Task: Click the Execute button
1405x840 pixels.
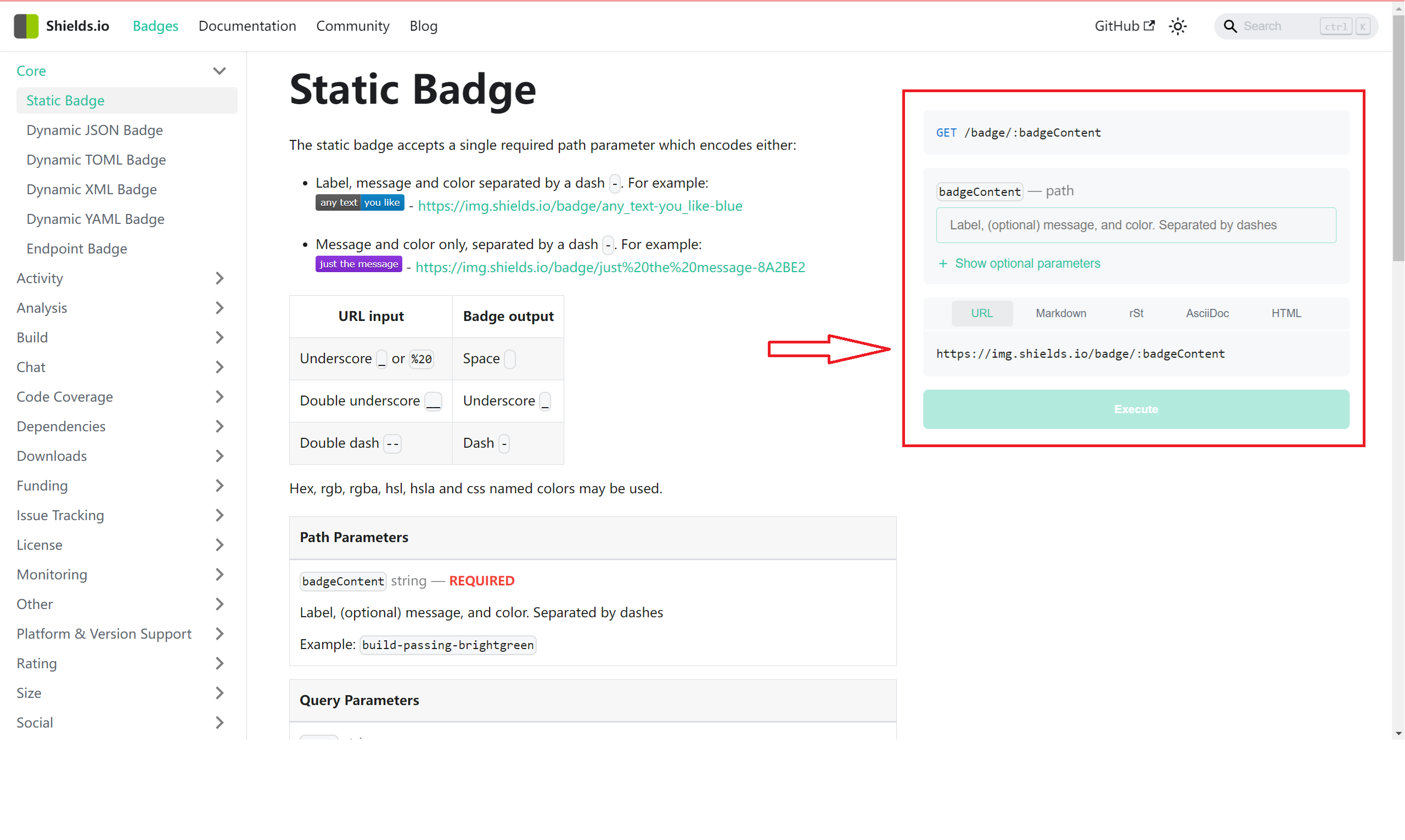Action: point(1136,409)
